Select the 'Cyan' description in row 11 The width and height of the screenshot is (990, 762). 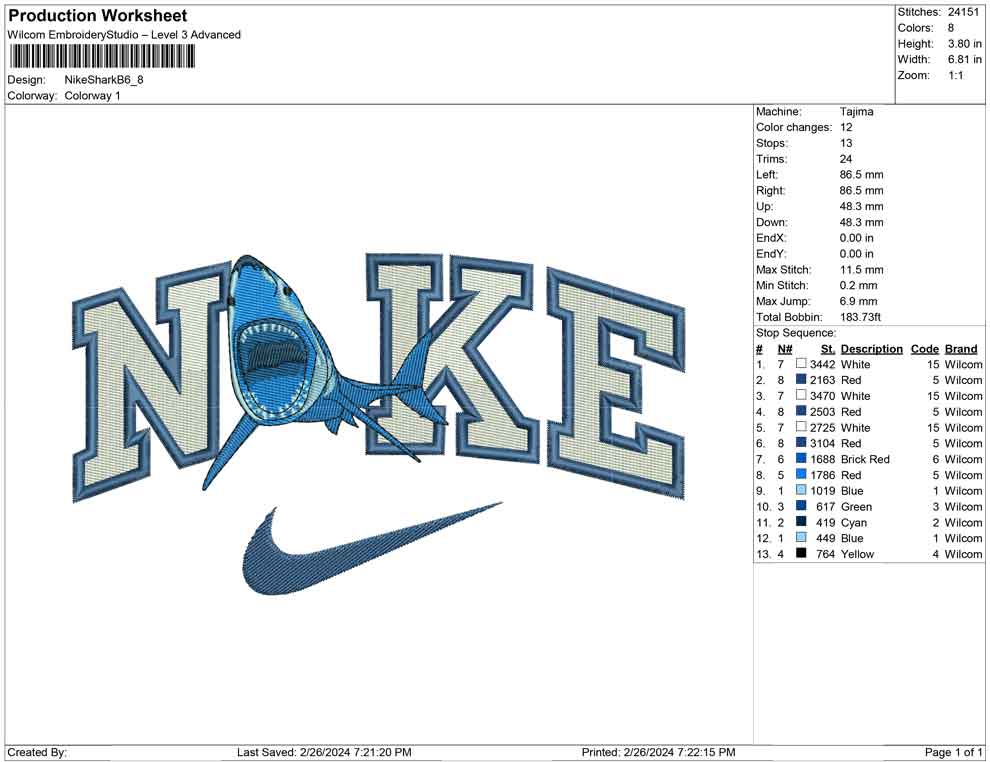854,522
